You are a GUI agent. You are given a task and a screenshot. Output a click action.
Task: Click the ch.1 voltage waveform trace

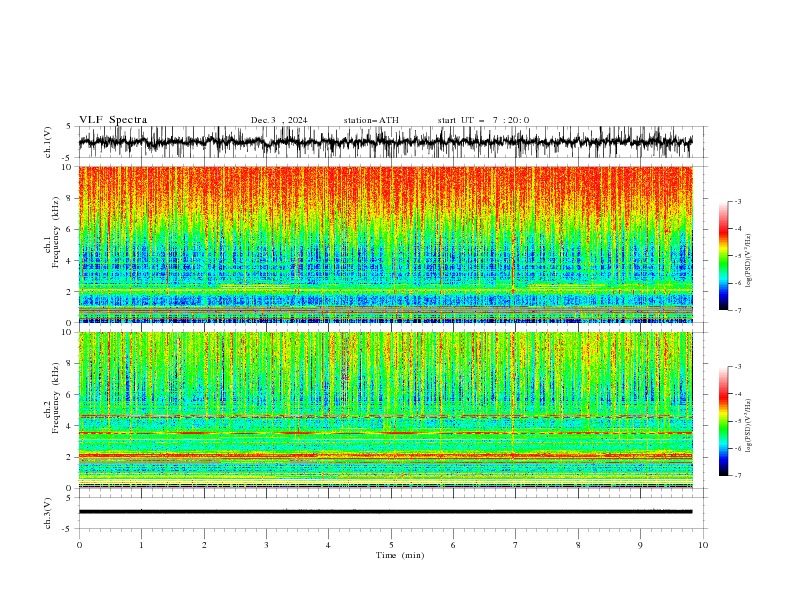pos(385,142)
